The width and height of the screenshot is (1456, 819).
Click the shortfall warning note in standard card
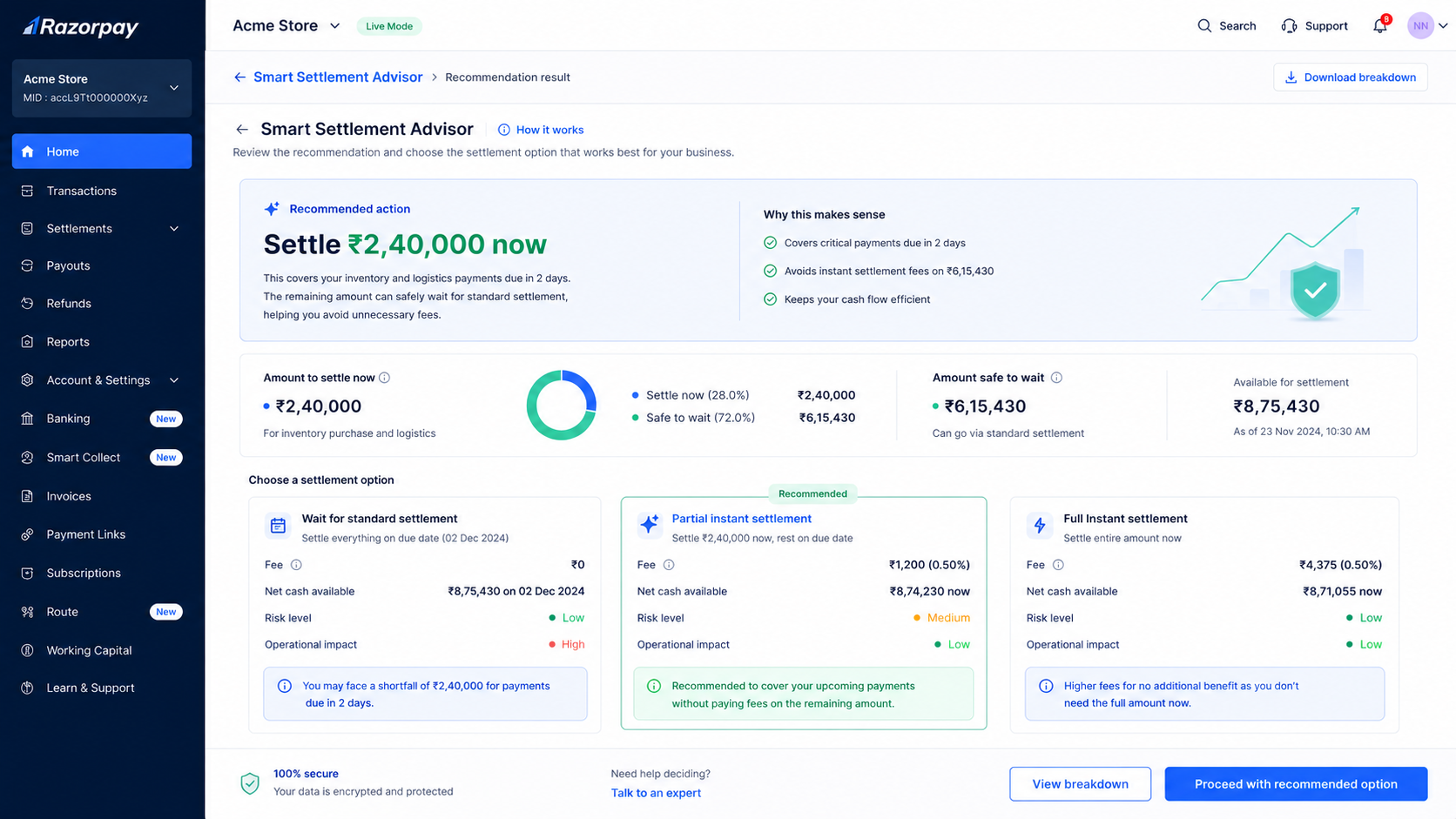point(425,694)
